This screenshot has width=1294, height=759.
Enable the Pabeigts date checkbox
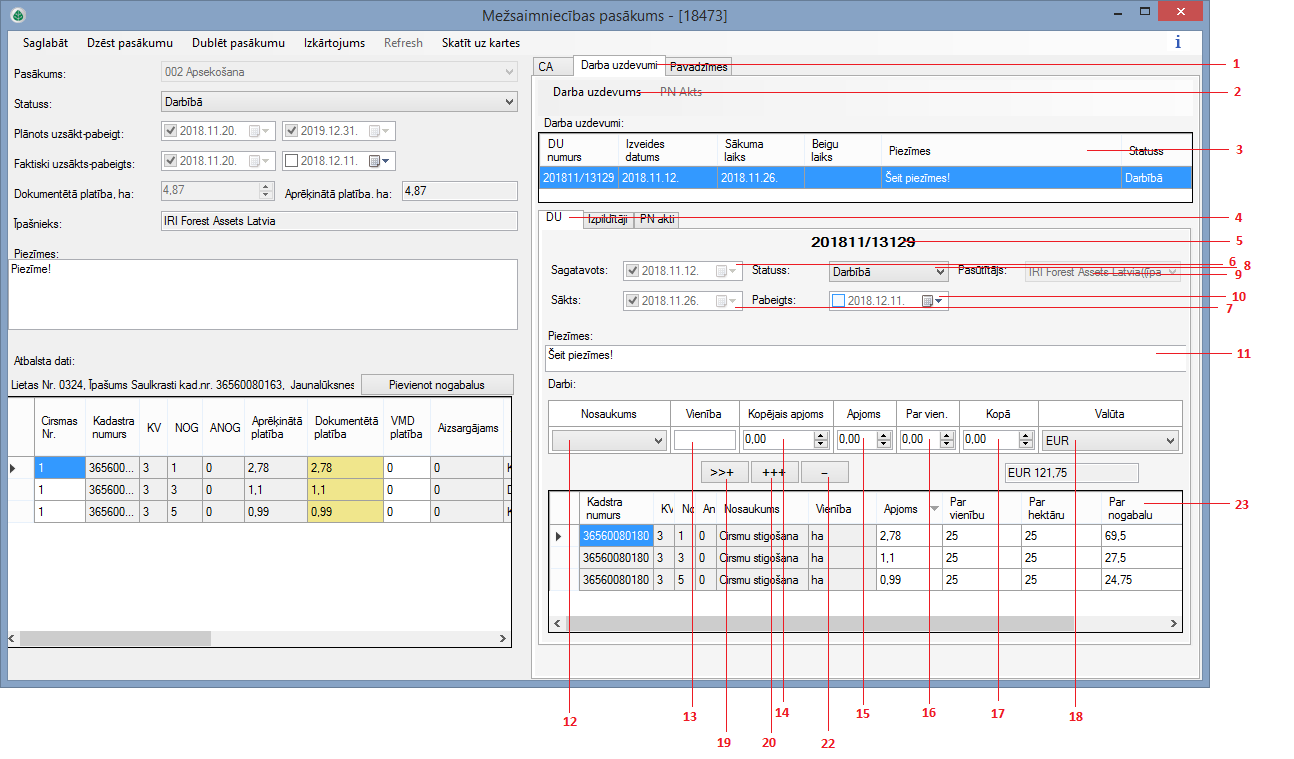point(838,300)
